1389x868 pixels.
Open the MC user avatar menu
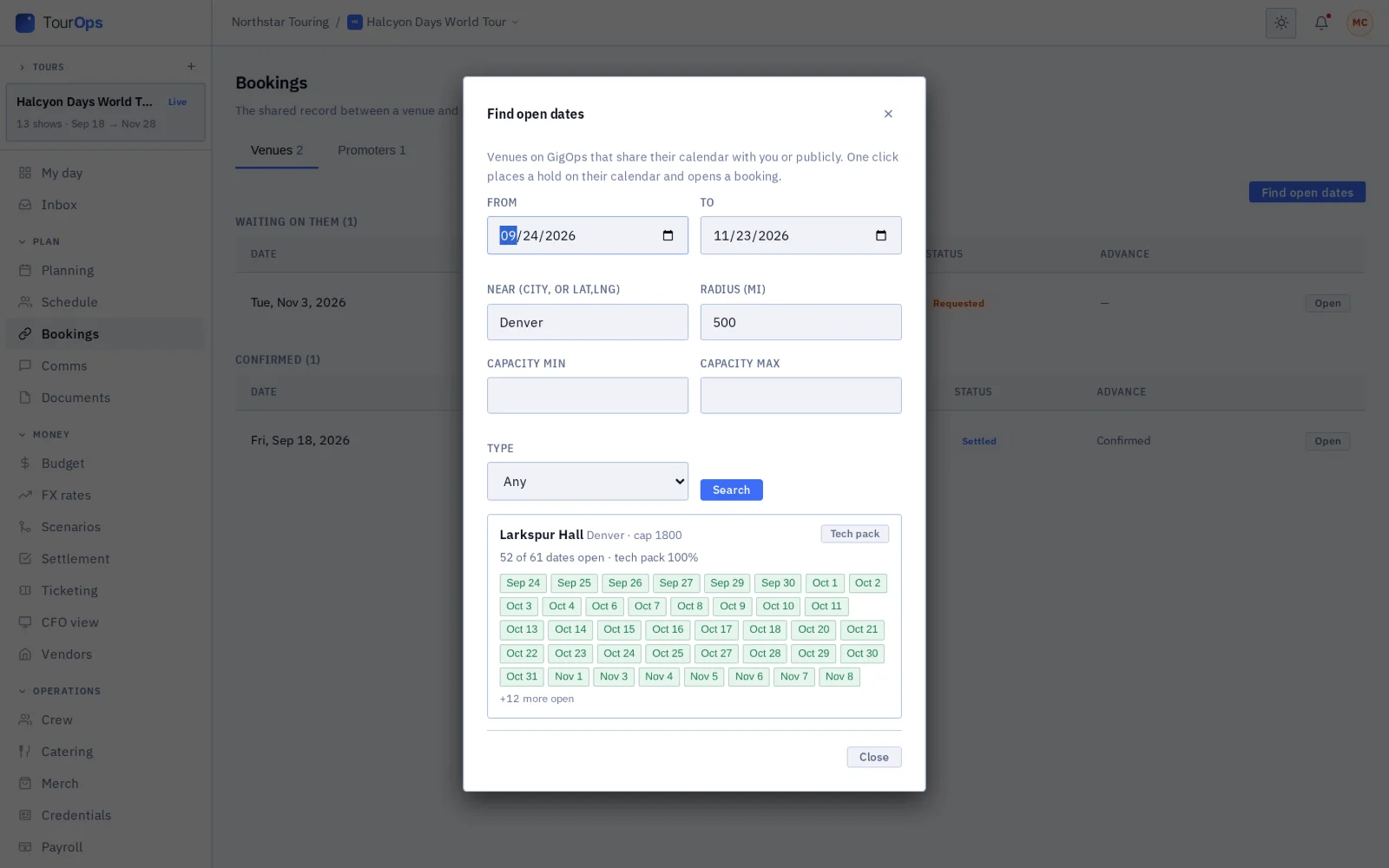[1359, 23]
